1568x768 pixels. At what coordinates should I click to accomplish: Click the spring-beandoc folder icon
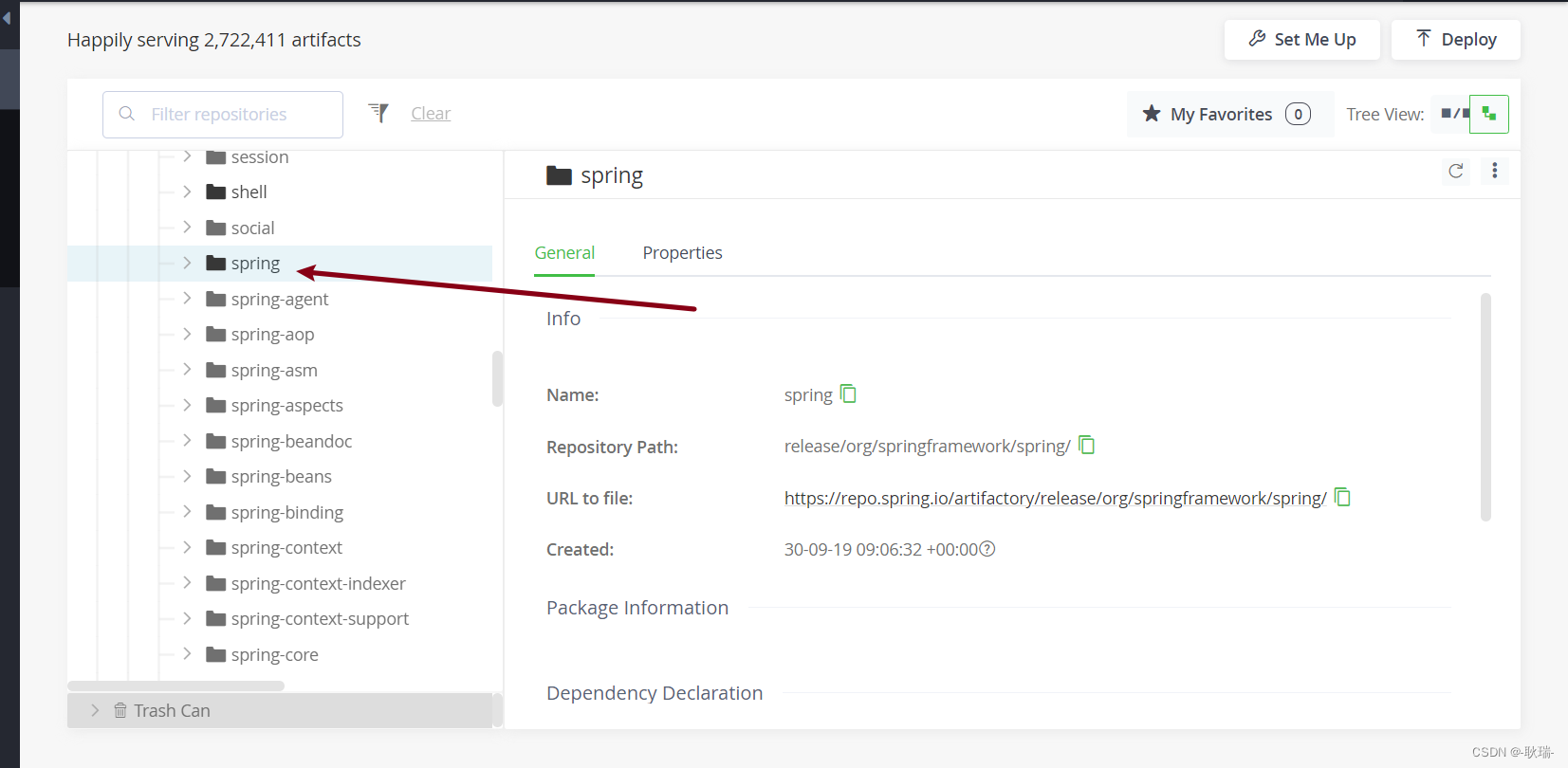pos(216,441)
